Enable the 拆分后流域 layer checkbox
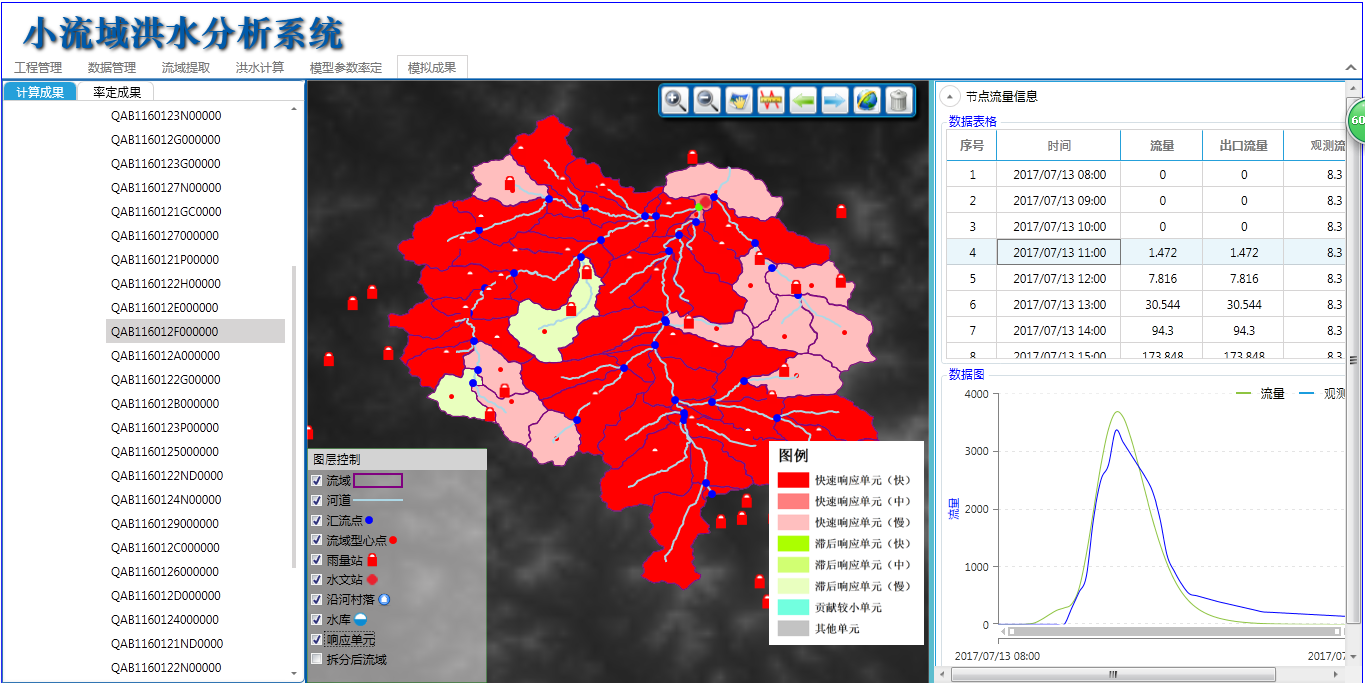1365x683 pixels. tap(317, 660)
